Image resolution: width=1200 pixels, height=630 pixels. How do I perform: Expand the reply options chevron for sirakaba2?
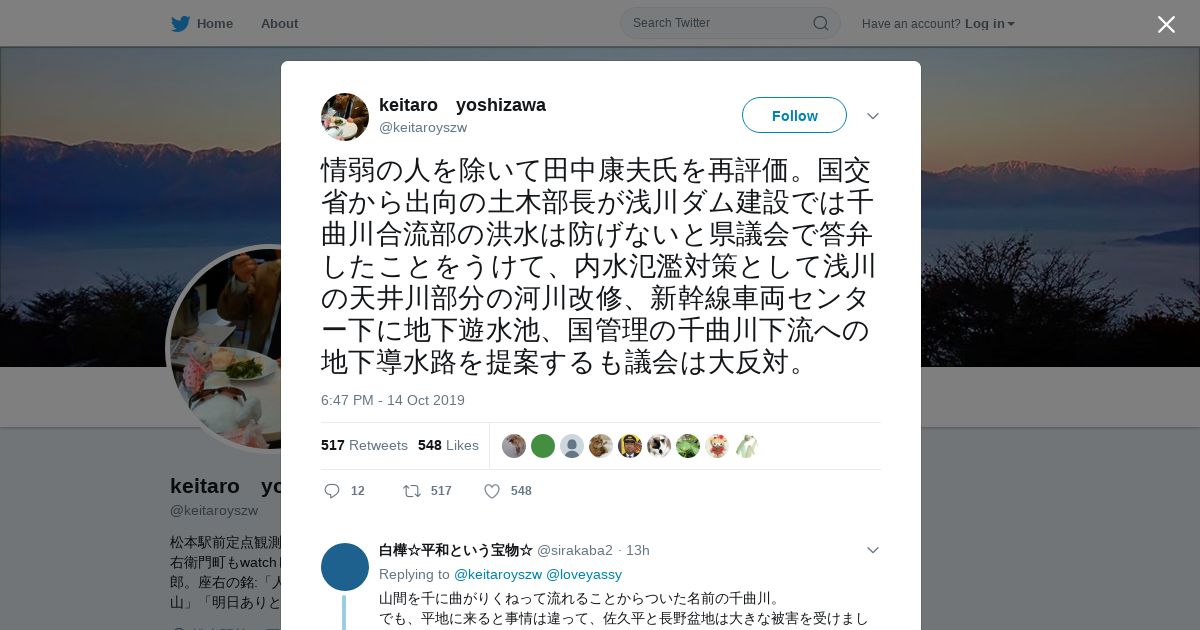click(873, 550)
